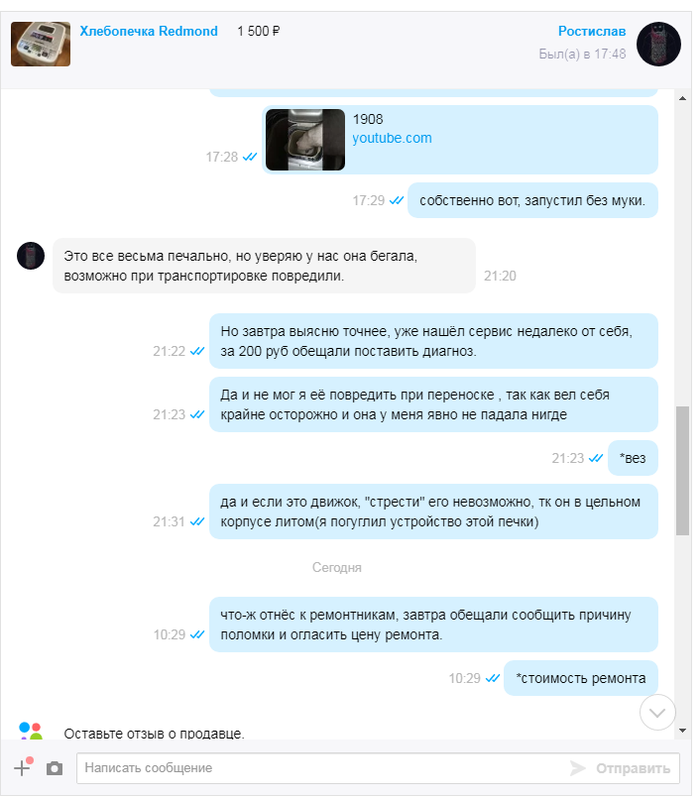Click the scrollbar up arrow
Screen dimensions: 700x798
tap(682, 98)
